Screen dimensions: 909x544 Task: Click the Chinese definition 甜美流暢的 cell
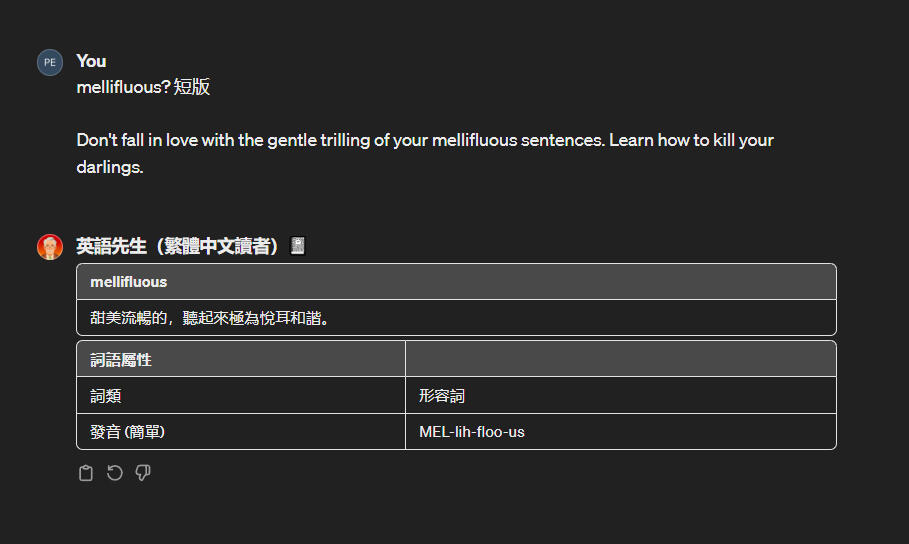[210, 319]
